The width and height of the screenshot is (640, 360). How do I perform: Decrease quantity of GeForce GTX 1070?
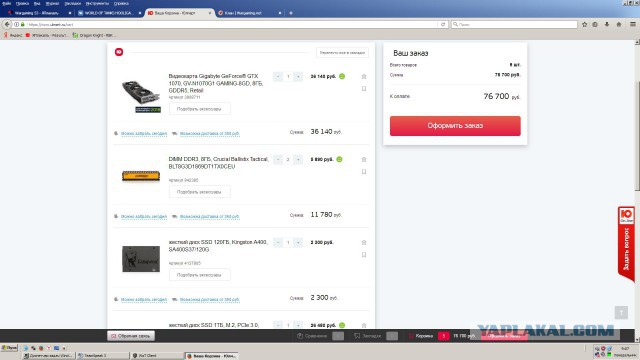click(x=278, y=76)
